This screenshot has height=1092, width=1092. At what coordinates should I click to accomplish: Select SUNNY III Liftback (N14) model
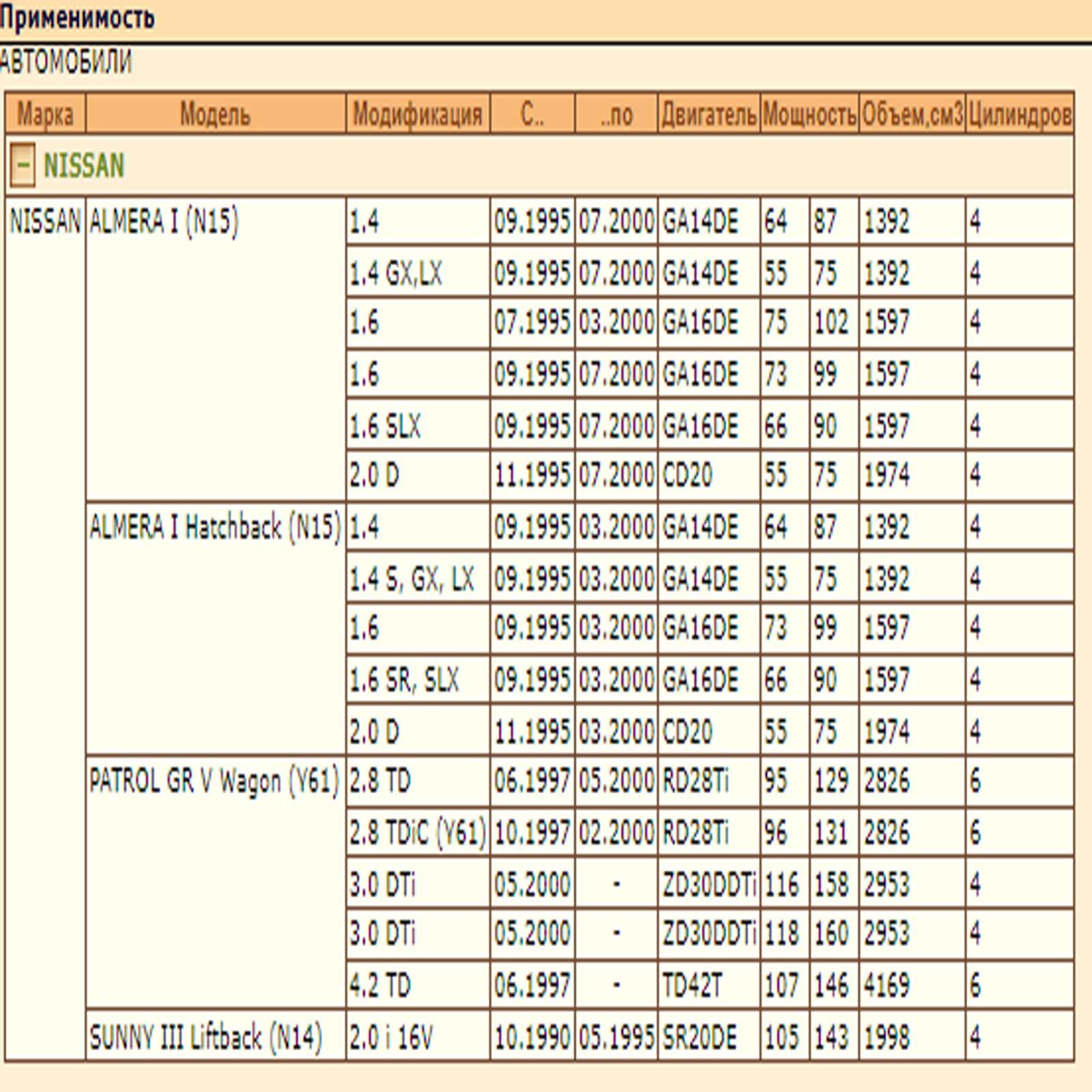click(205, 1037)
